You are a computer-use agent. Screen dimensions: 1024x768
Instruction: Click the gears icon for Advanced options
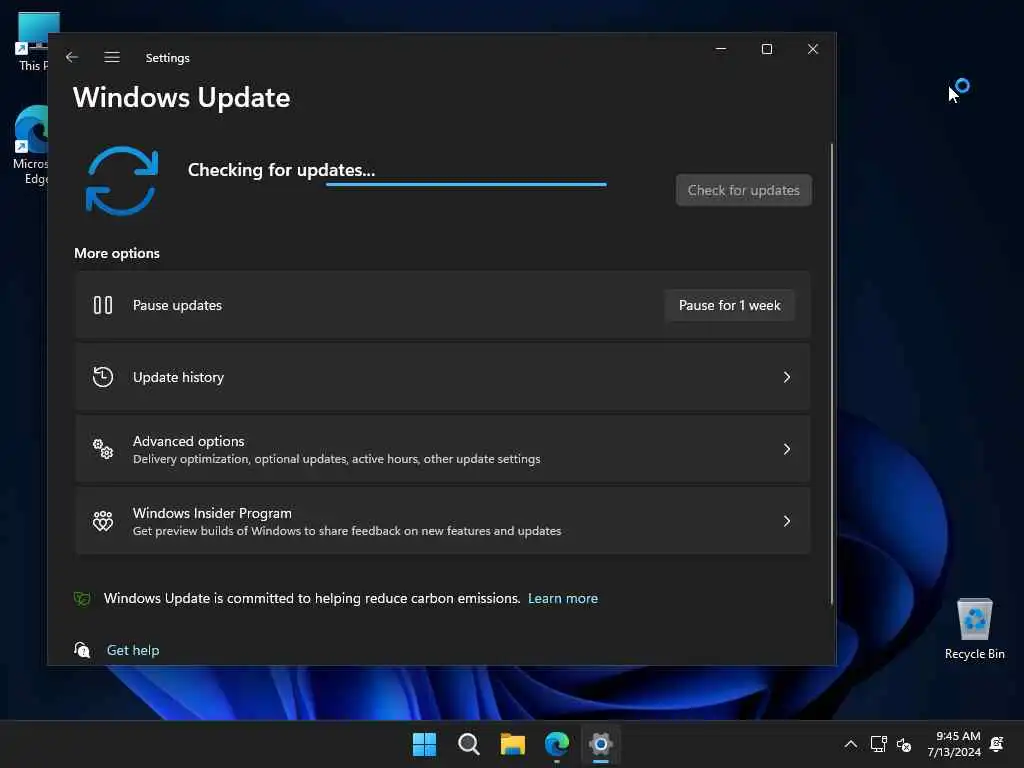click(103, 449)
